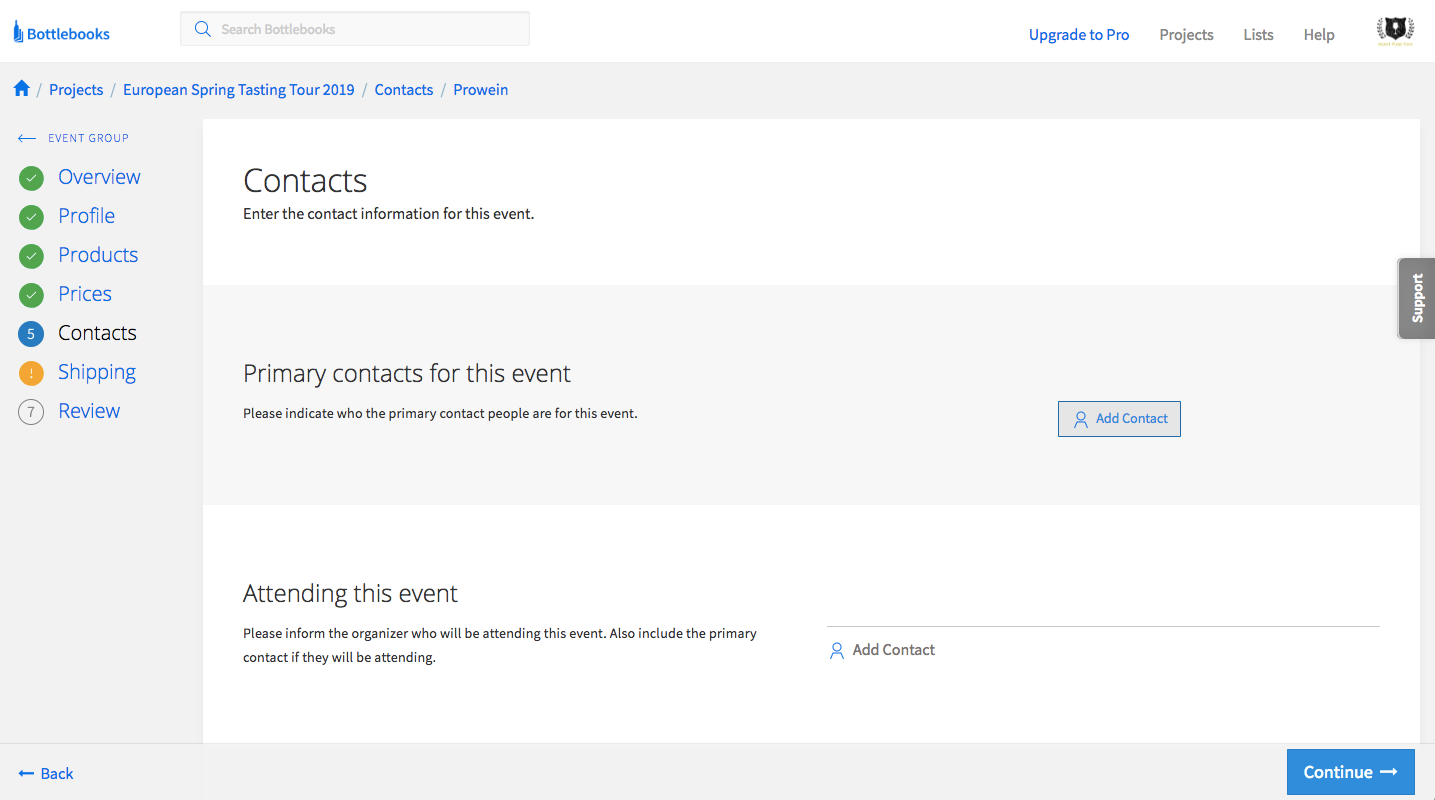
Task: Open the Projects menu item
Action: tap(1186, 34)
